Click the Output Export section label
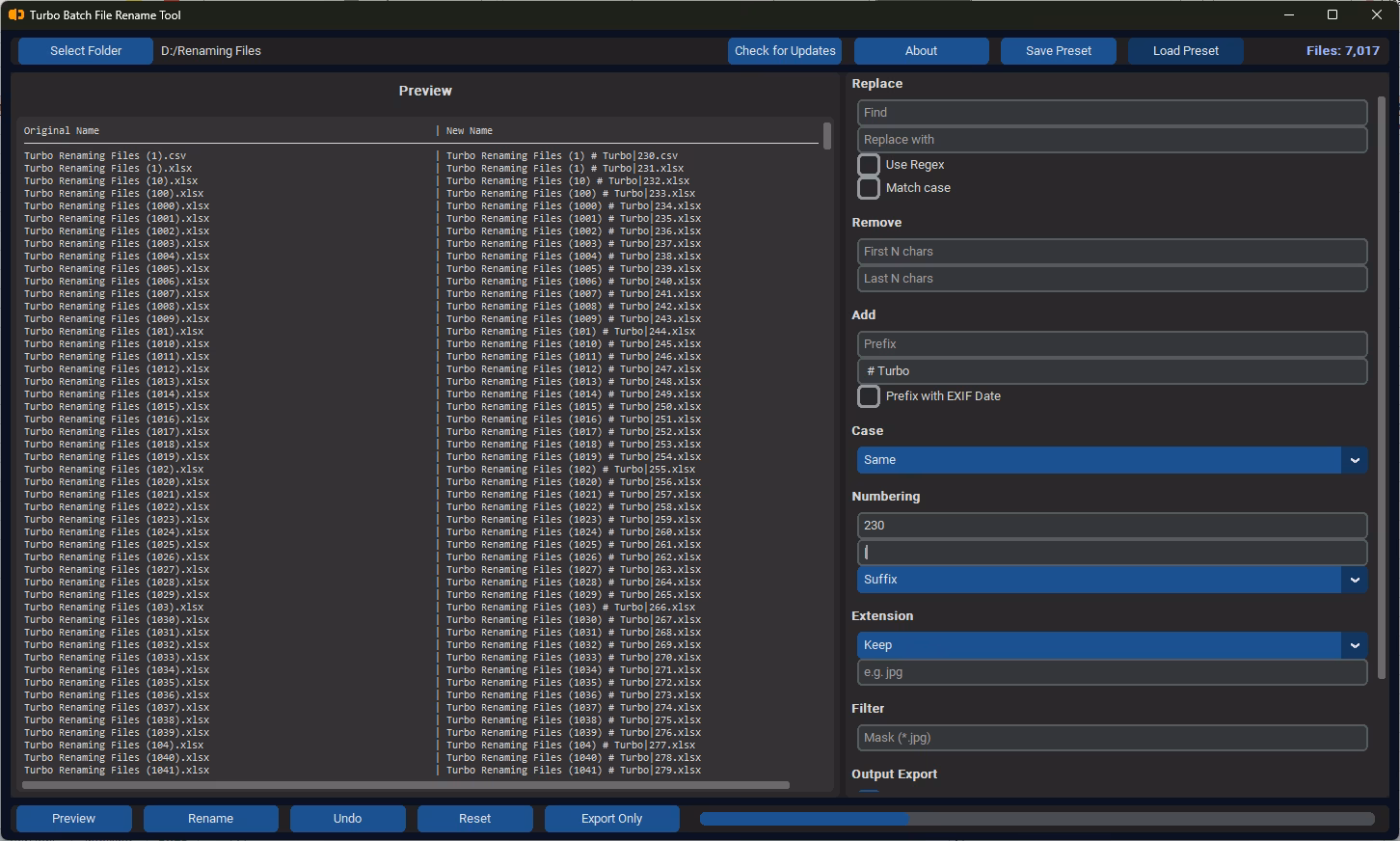Screen dimensions: 1400x841 tap(894, 774)
